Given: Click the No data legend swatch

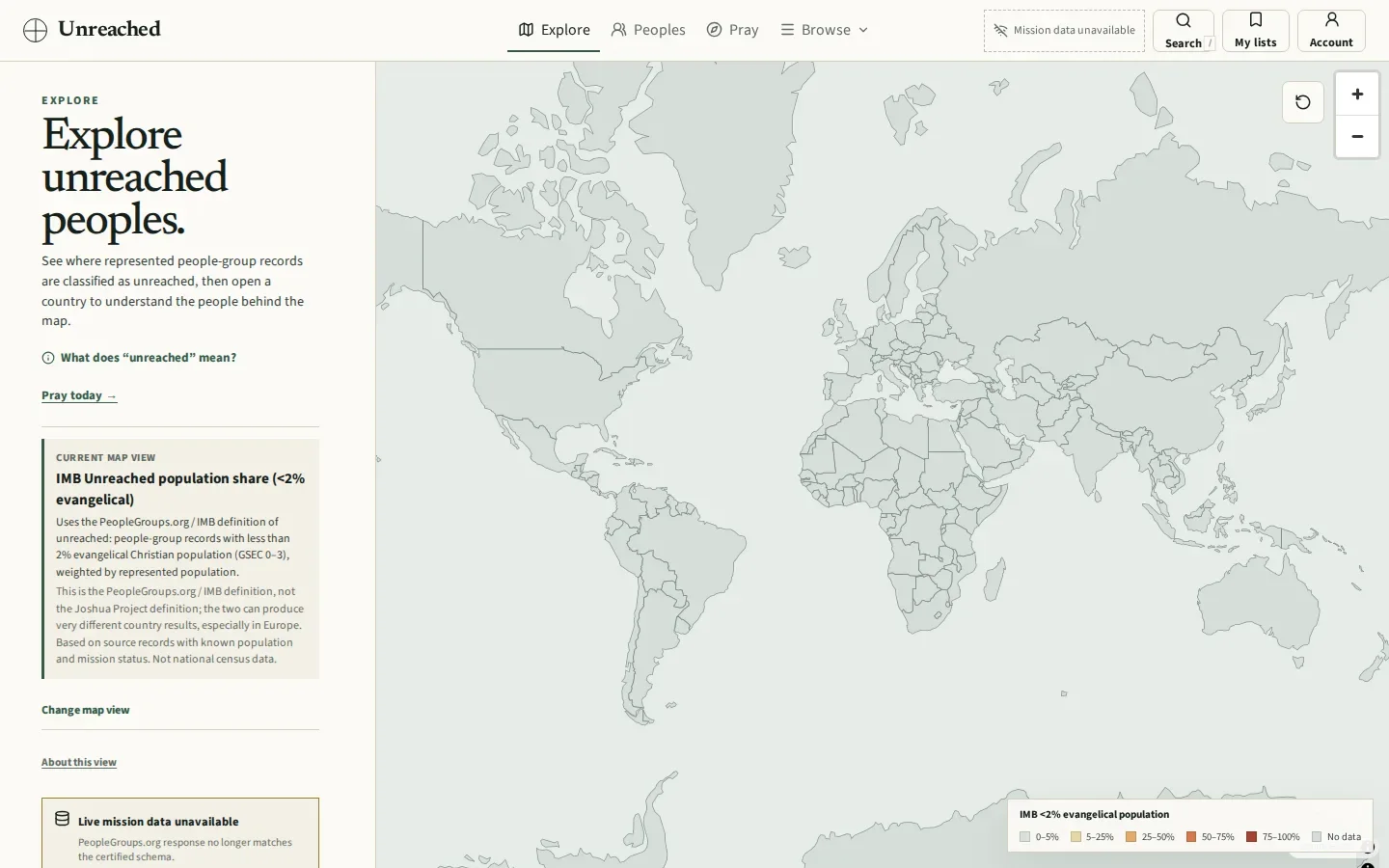Looking at the screenshot, I should (x=1317, y=837).
